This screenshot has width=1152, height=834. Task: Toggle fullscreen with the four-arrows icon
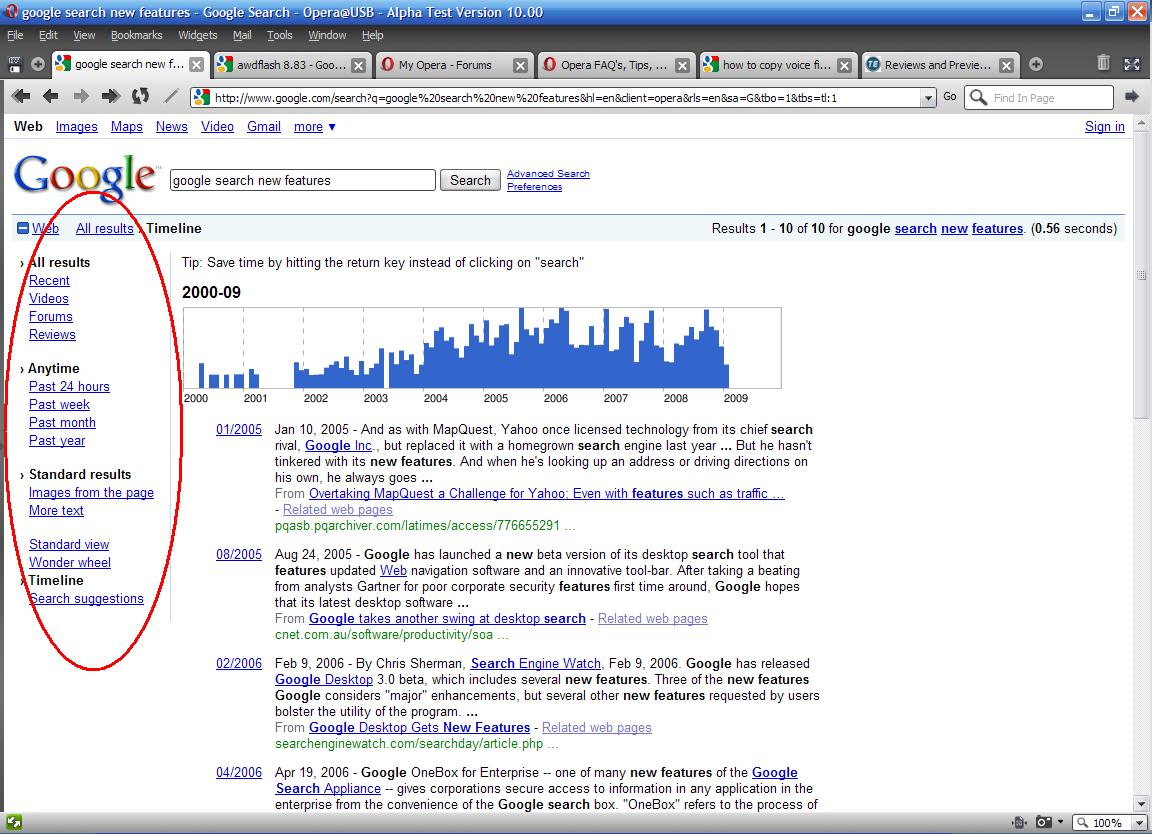[x=1132, y=64]
